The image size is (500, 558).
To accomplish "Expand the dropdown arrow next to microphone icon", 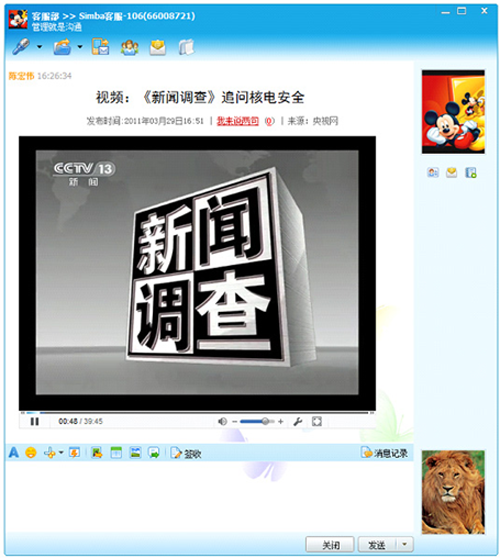I will pos(40,47).
